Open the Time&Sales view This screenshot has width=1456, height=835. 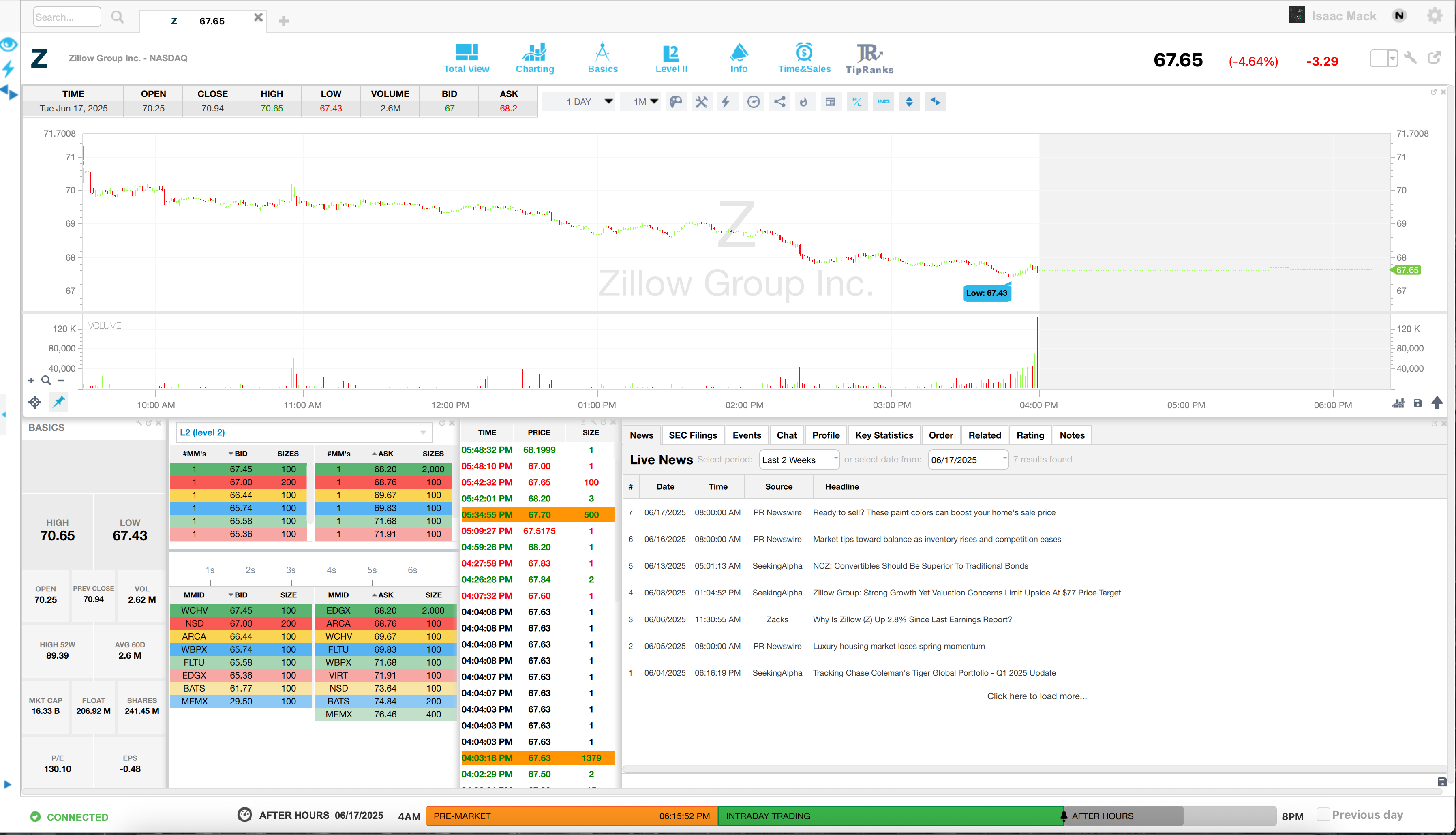[804, 58]
